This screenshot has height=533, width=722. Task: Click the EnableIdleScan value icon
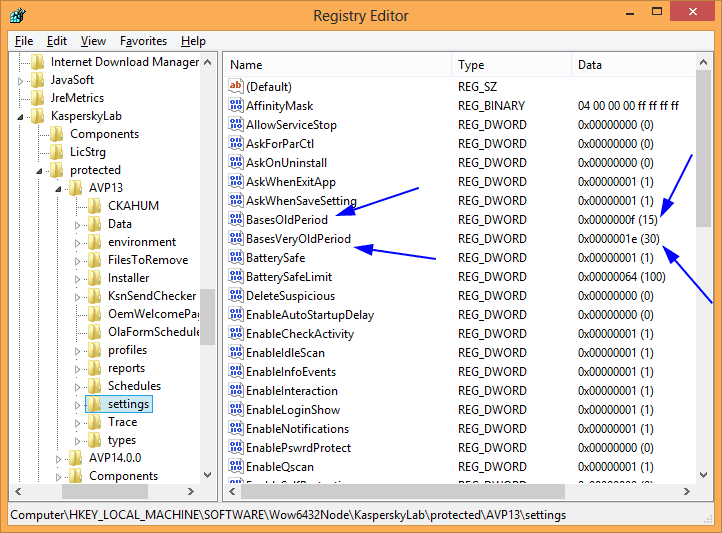point(236,352)
